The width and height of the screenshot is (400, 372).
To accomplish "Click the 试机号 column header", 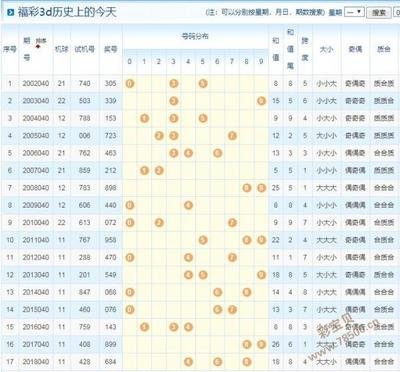I will 84,49.
